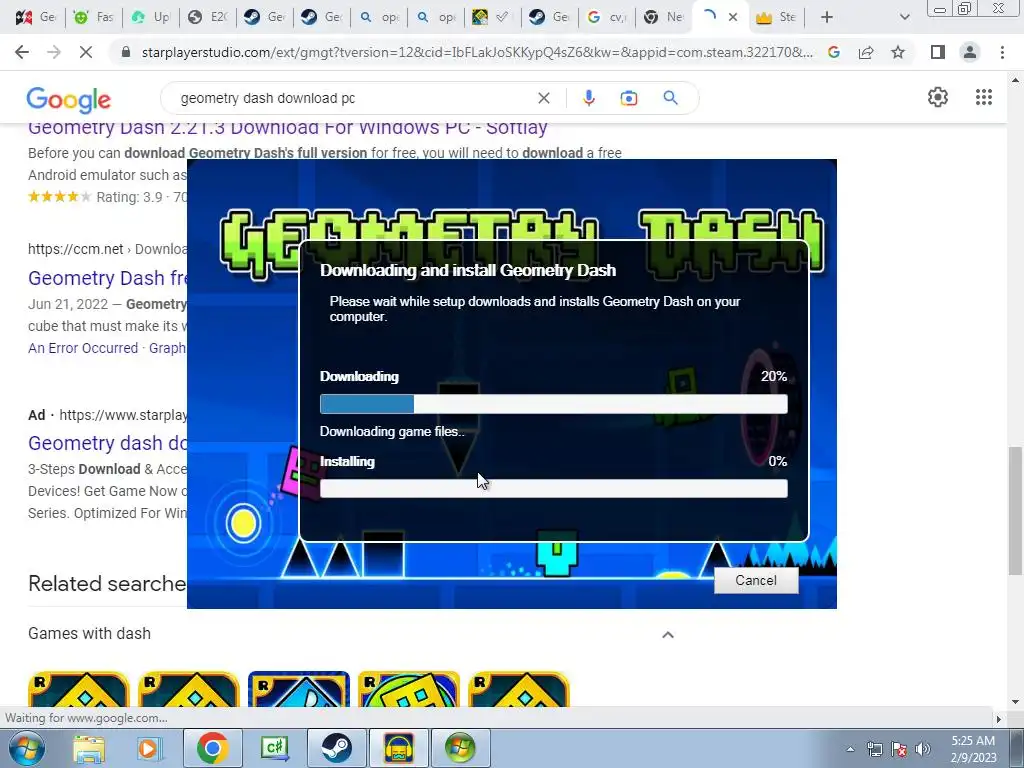
Task: Cancel the Geometry Dash download
Action: [756, 581]
